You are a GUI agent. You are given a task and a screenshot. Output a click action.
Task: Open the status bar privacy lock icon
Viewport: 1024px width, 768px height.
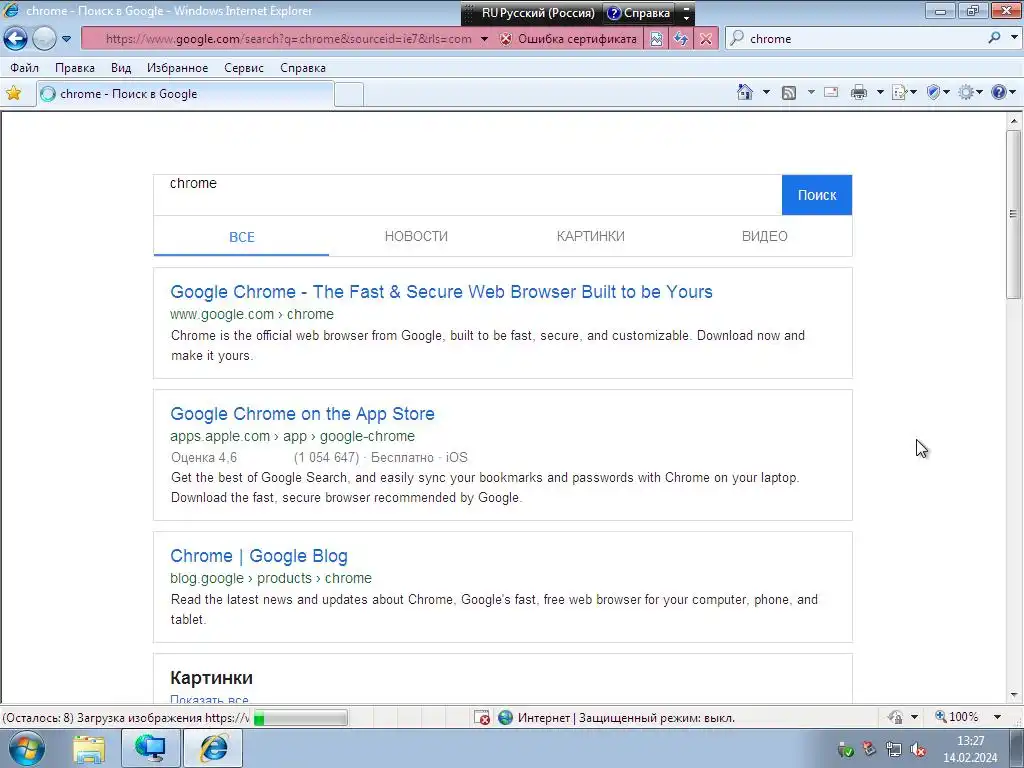coord(896,717)
